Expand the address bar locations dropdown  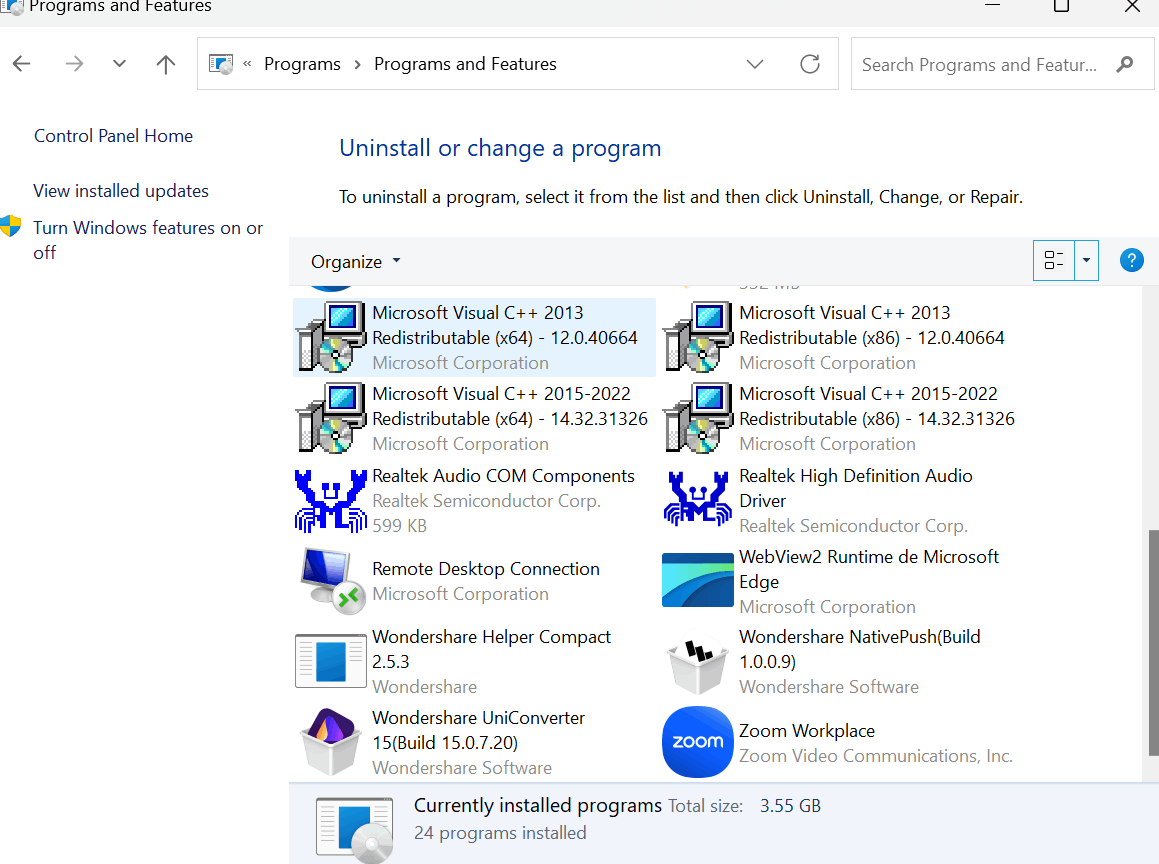(755, 63)
